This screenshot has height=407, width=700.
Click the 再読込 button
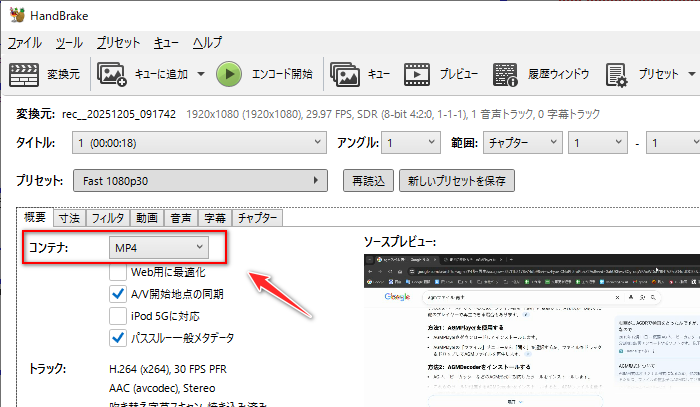tap(367, 181)
